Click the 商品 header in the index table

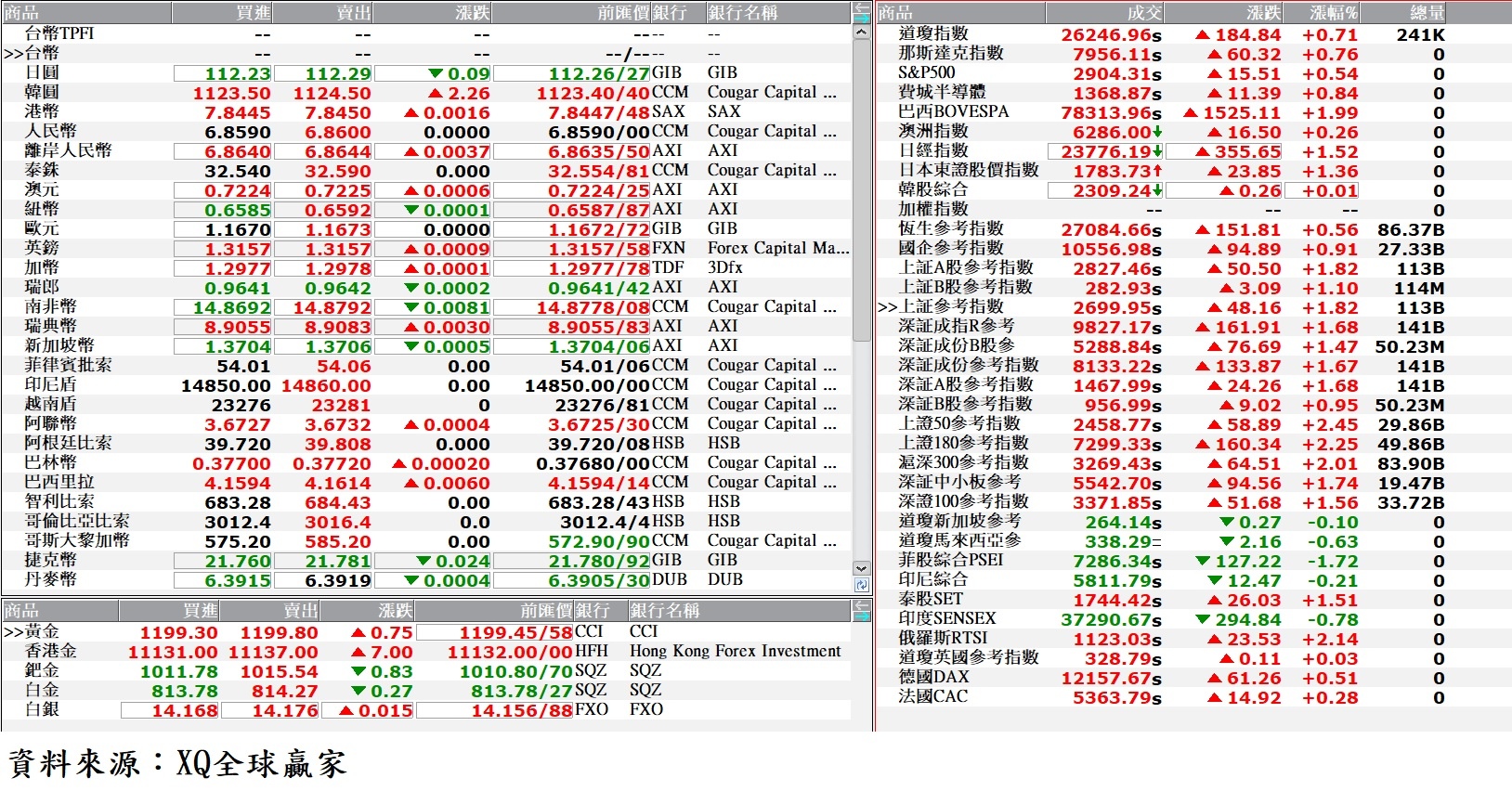[961, 13]
